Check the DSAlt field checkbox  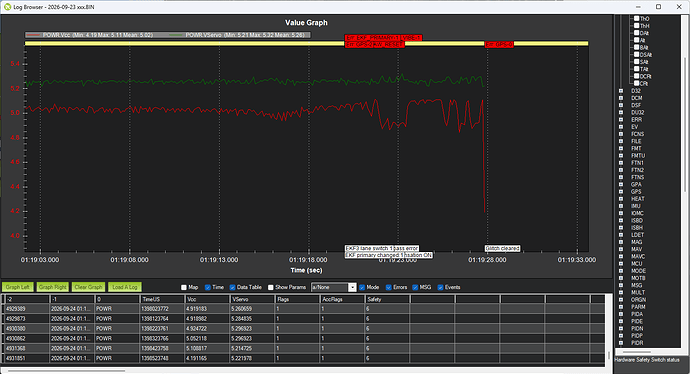point(636,55)
